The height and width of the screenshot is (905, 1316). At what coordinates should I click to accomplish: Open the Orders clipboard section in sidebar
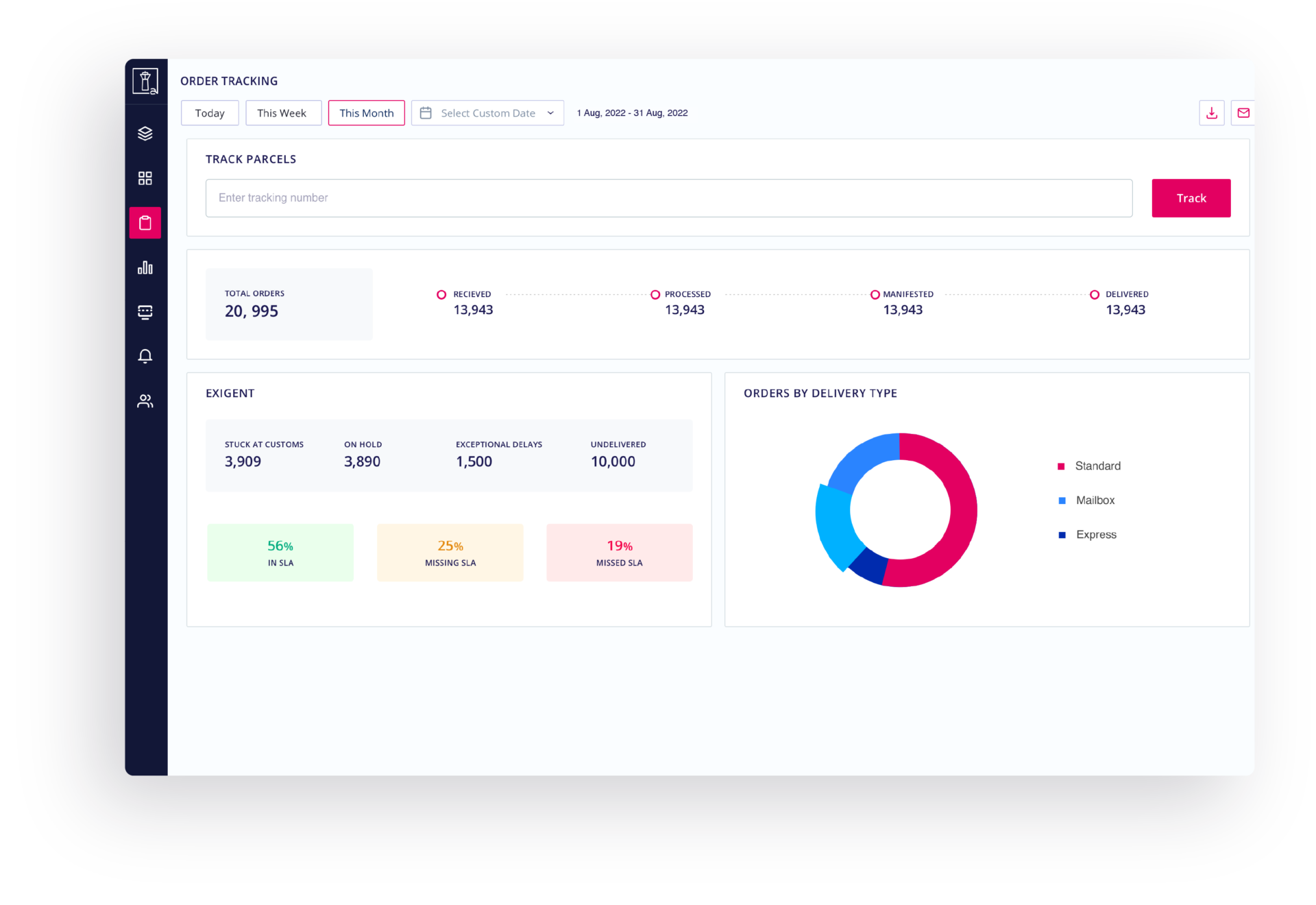145,222
